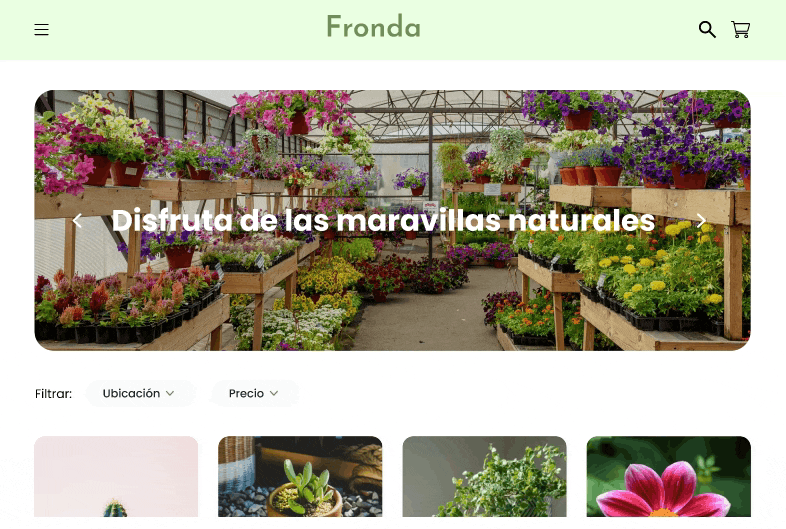Click the search magnifier icon
Viewport: 786px width, 529px height.
[x=707, y=30]
